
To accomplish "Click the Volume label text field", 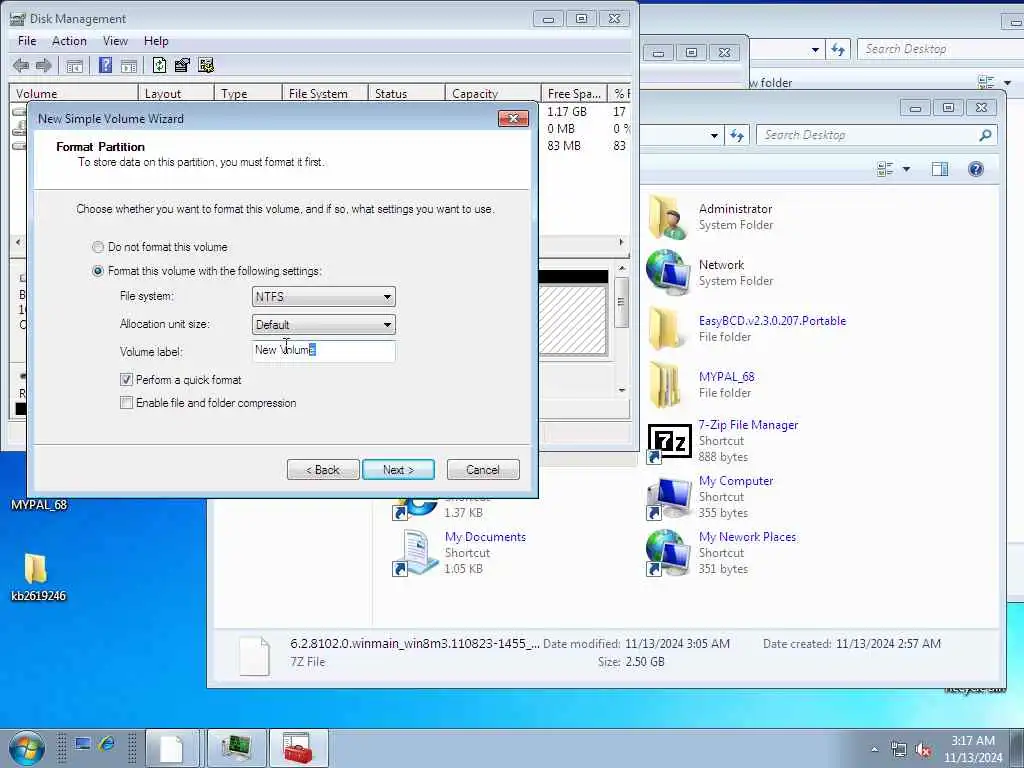I will (x=324, y=351).
